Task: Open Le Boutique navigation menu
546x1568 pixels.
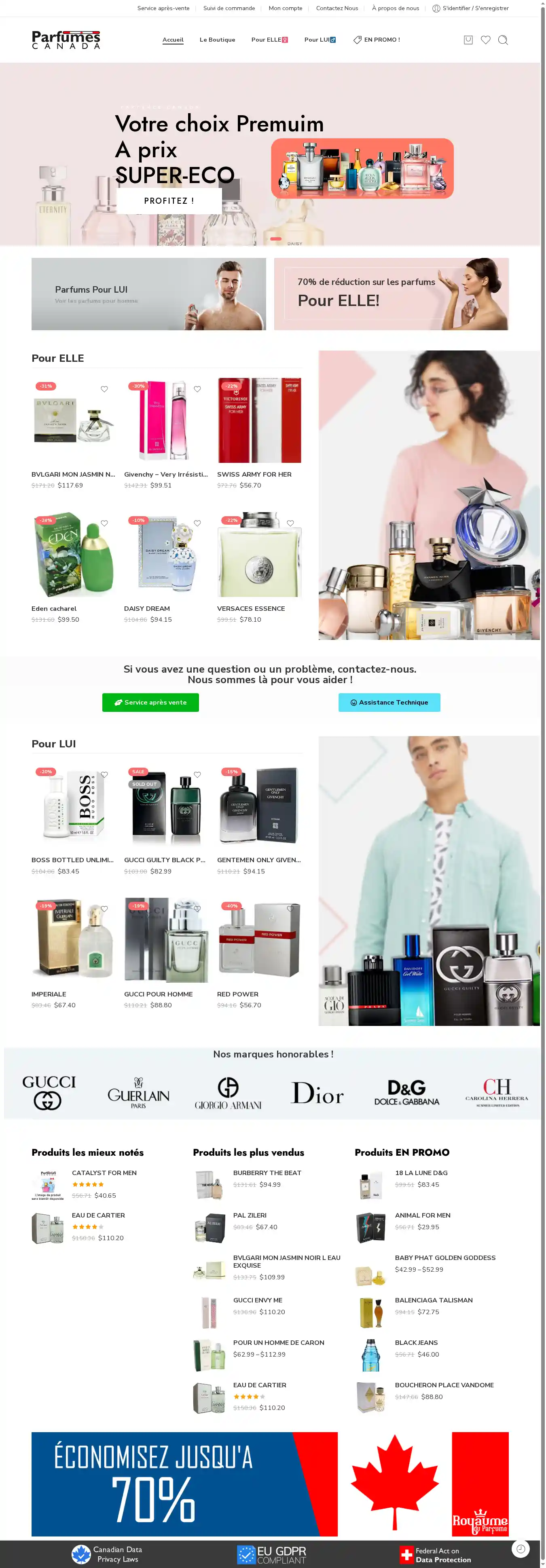Action: [x=217, y=40]
